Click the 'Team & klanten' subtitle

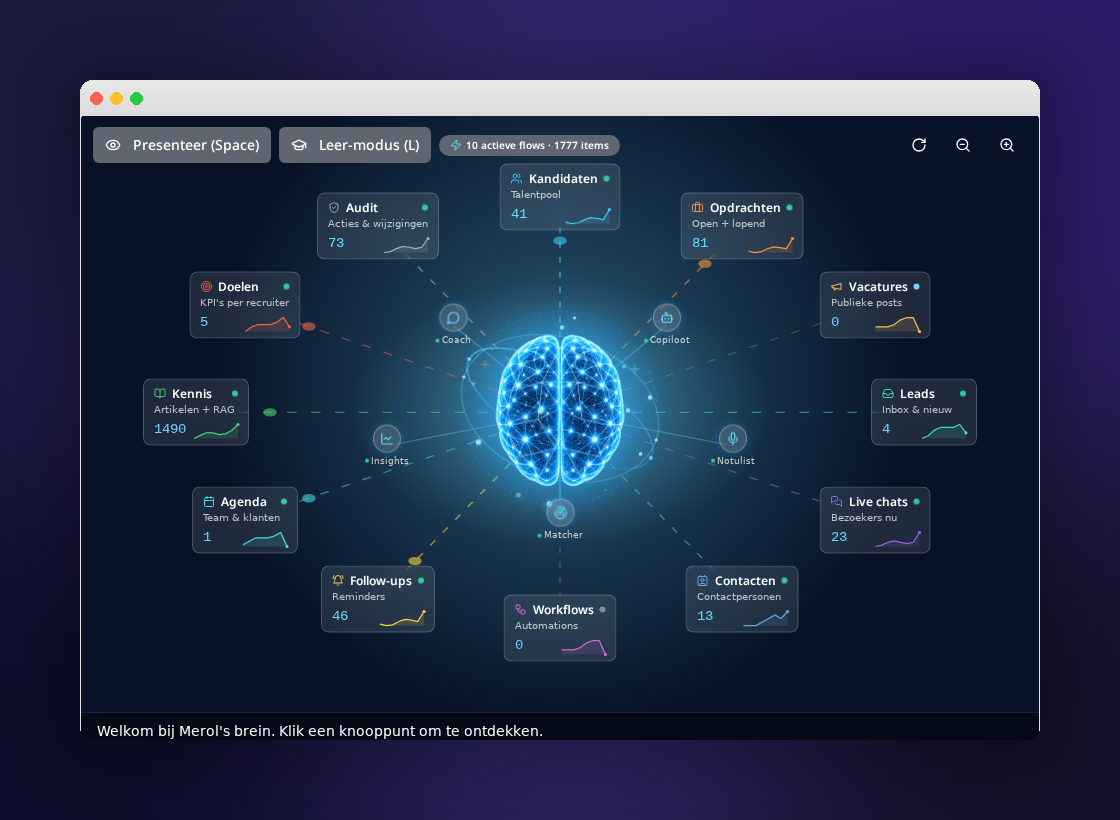[241, 517]
